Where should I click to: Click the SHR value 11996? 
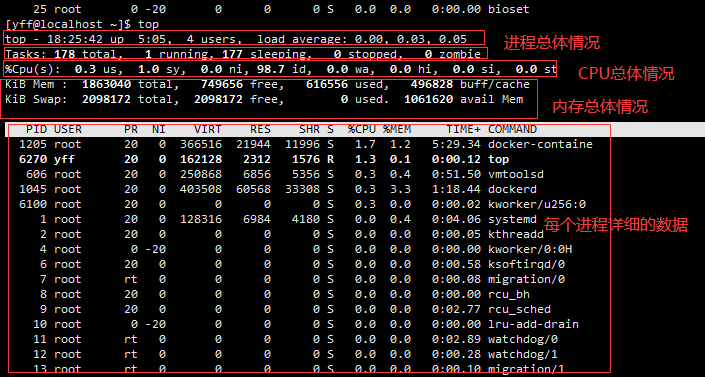[x=303, y=144]
